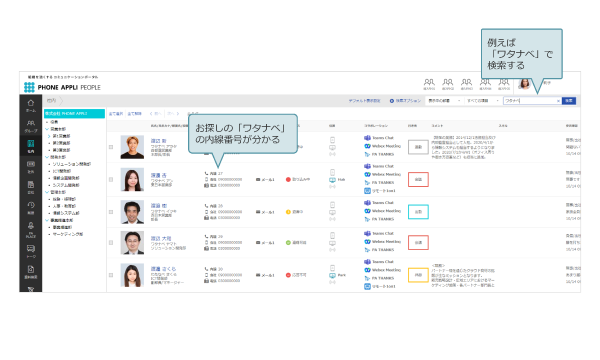The height and width of the screenshot is (360, 600).
Task: Open the PA PLACE sidebar icon
Action: 31,226
